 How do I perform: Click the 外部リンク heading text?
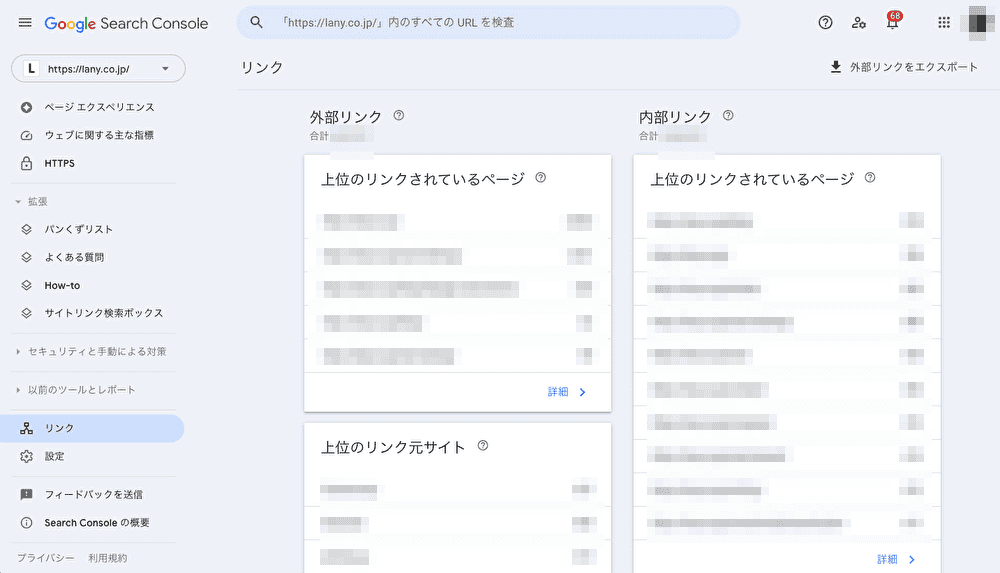coord(346,117)
